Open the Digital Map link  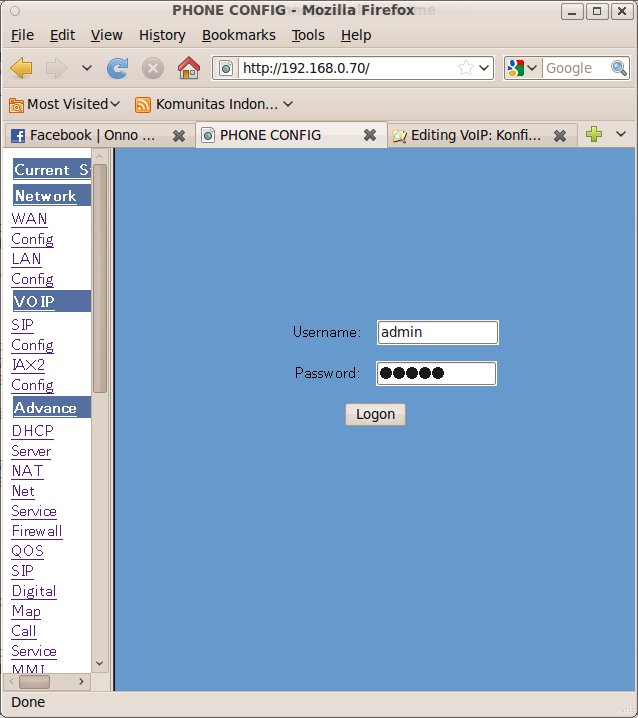34,601
